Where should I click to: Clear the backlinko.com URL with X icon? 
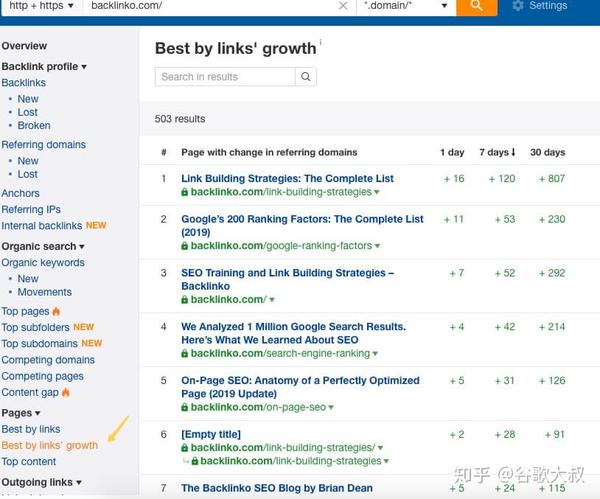(x=343, y=6)
